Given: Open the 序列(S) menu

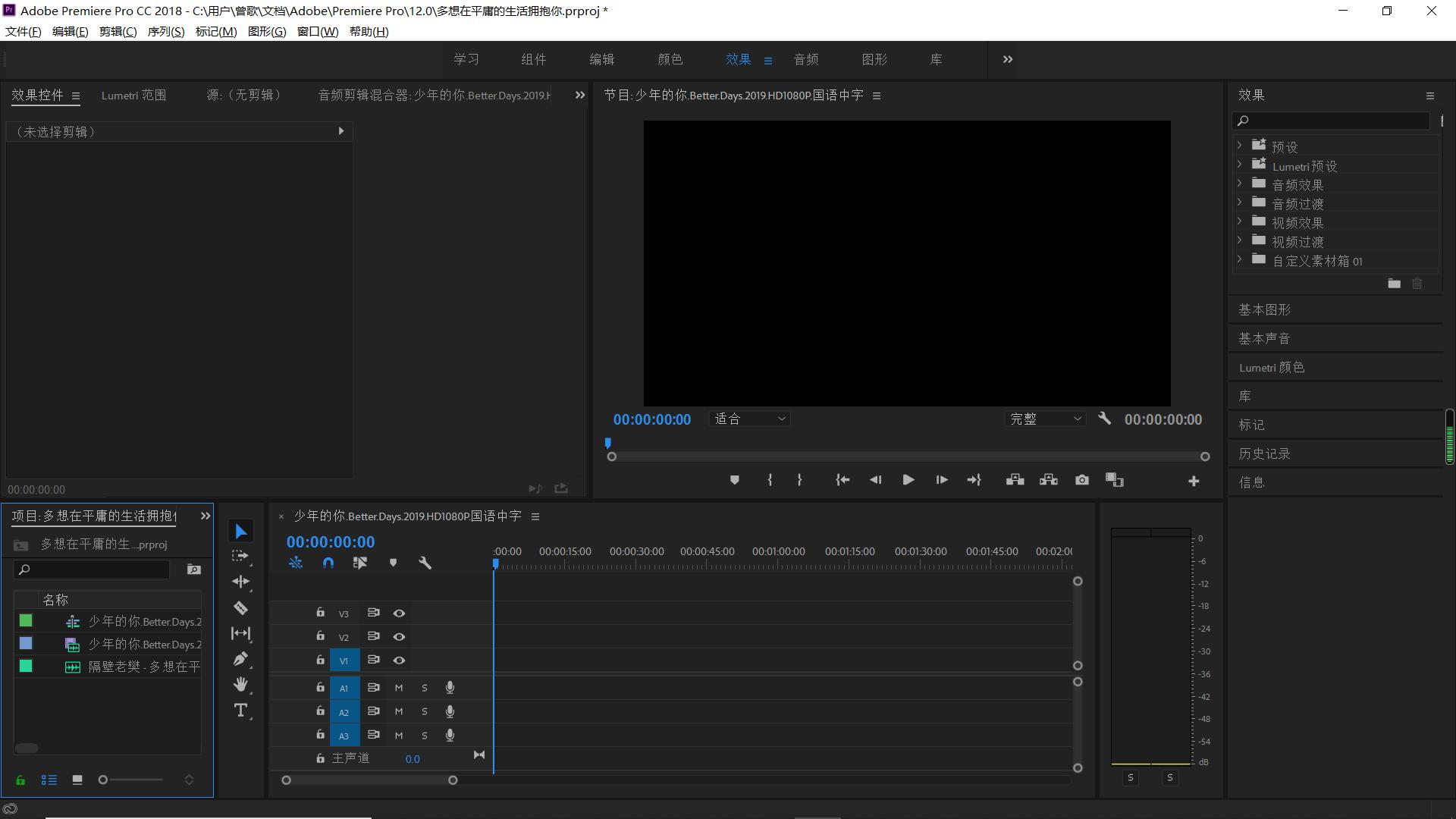Looking at the screenshot, I should [165, 31].
